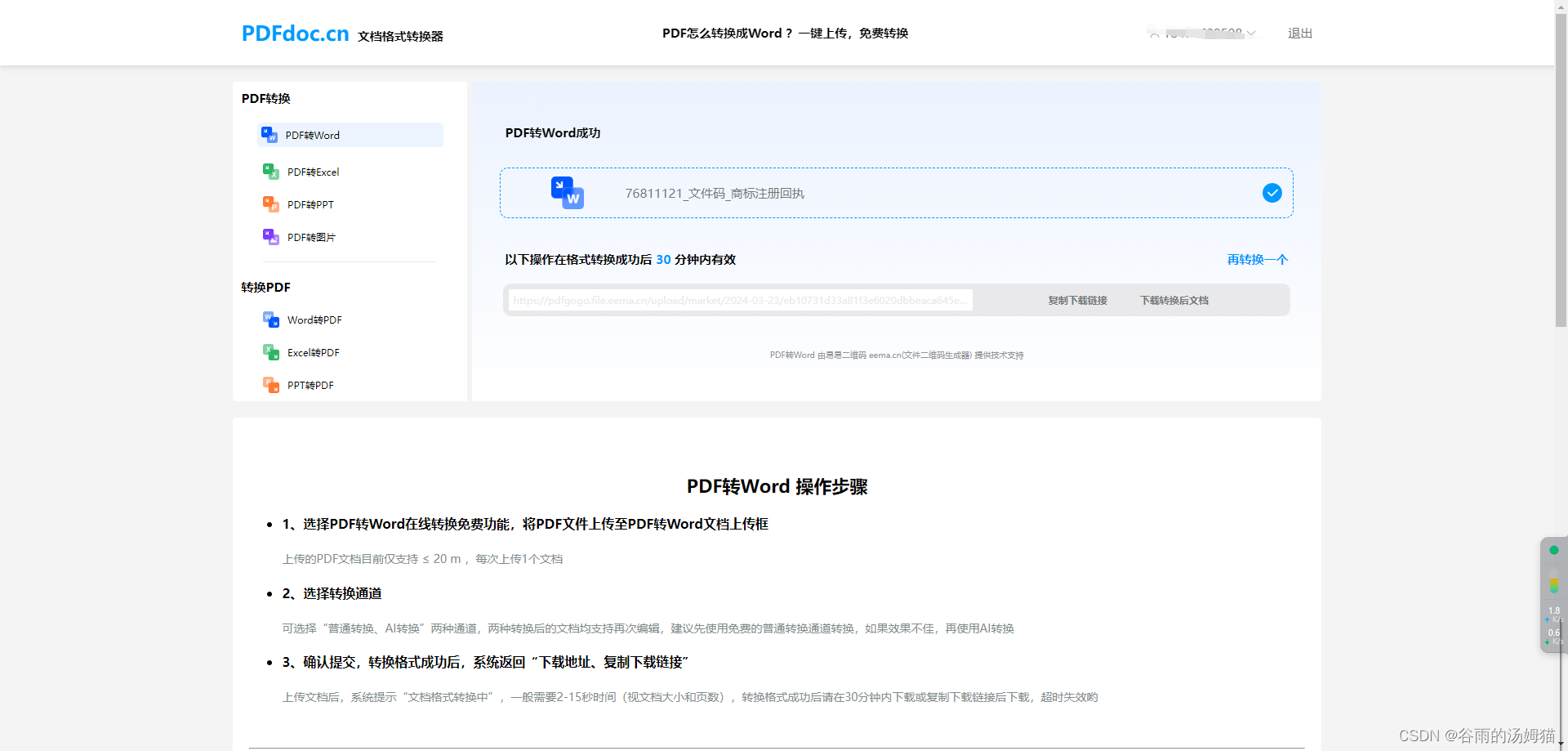Click the download URL input field
This screenshot has height=751, width=1568.
click(740, 300)
